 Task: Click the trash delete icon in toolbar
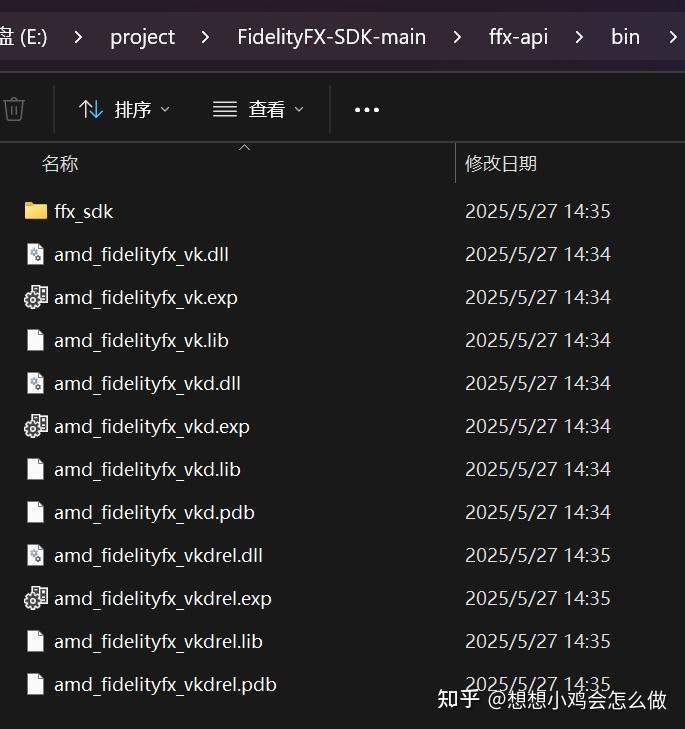coord(14,109)
